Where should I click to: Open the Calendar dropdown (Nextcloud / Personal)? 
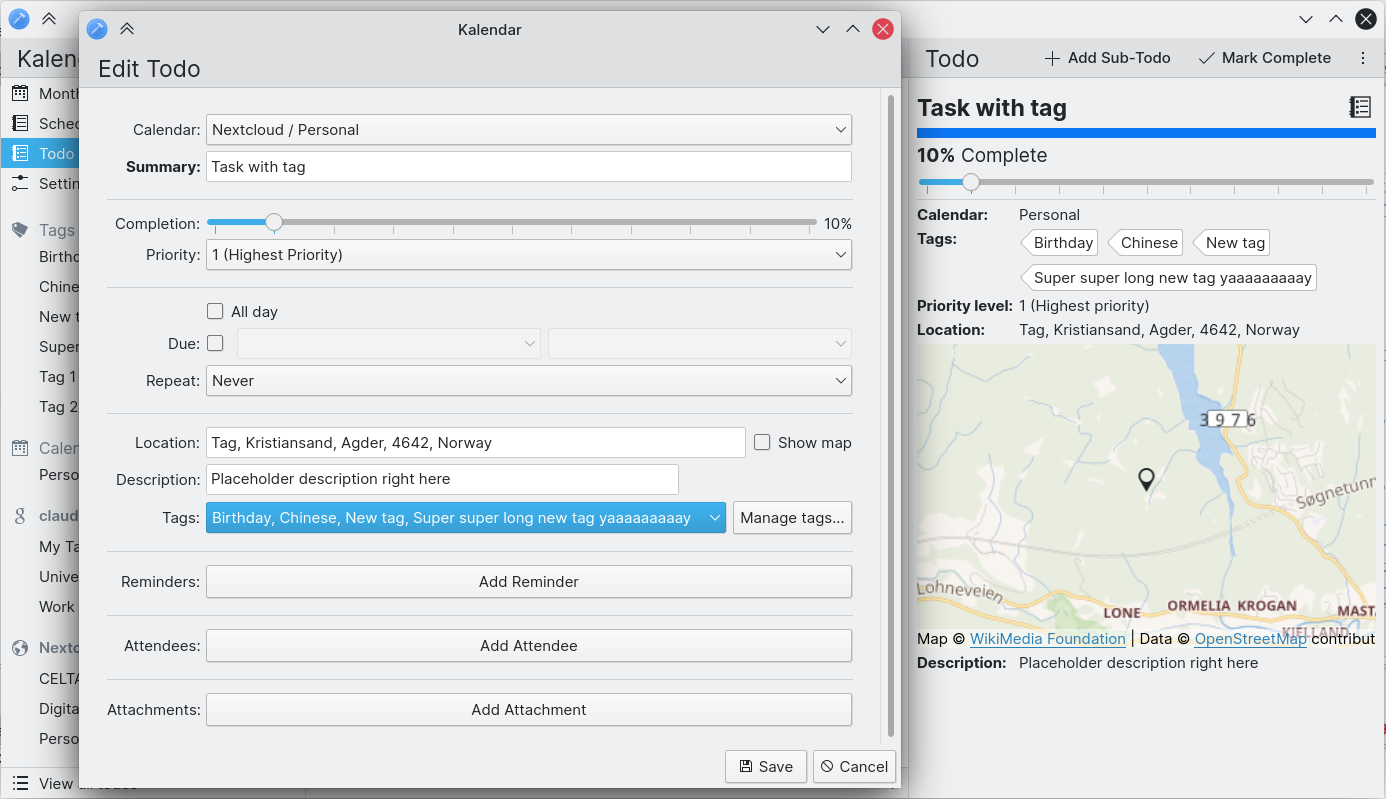[529, 130]
